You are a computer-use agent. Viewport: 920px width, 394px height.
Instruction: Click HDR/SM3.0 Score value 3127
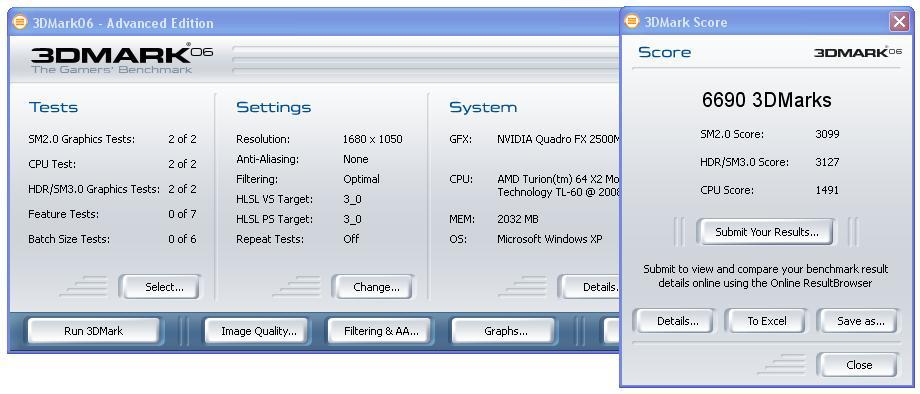(x=827, y=162)
